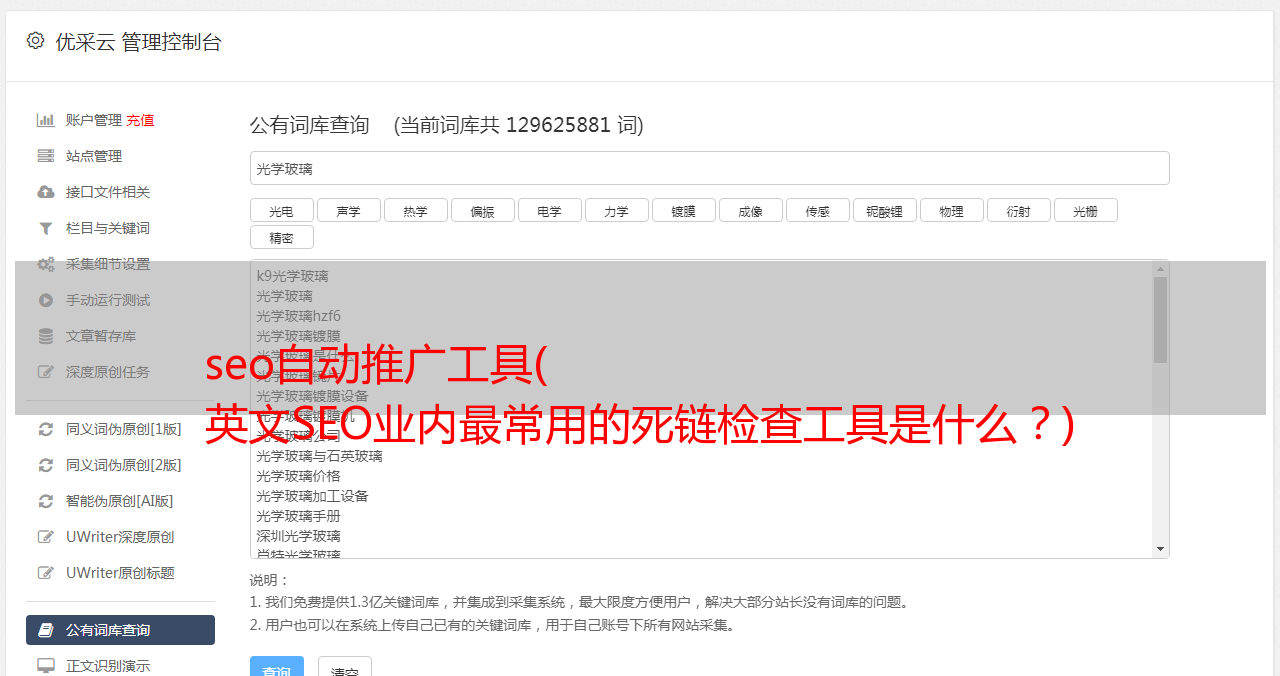Open the 公有词库查询 book icon

point(45,630)
